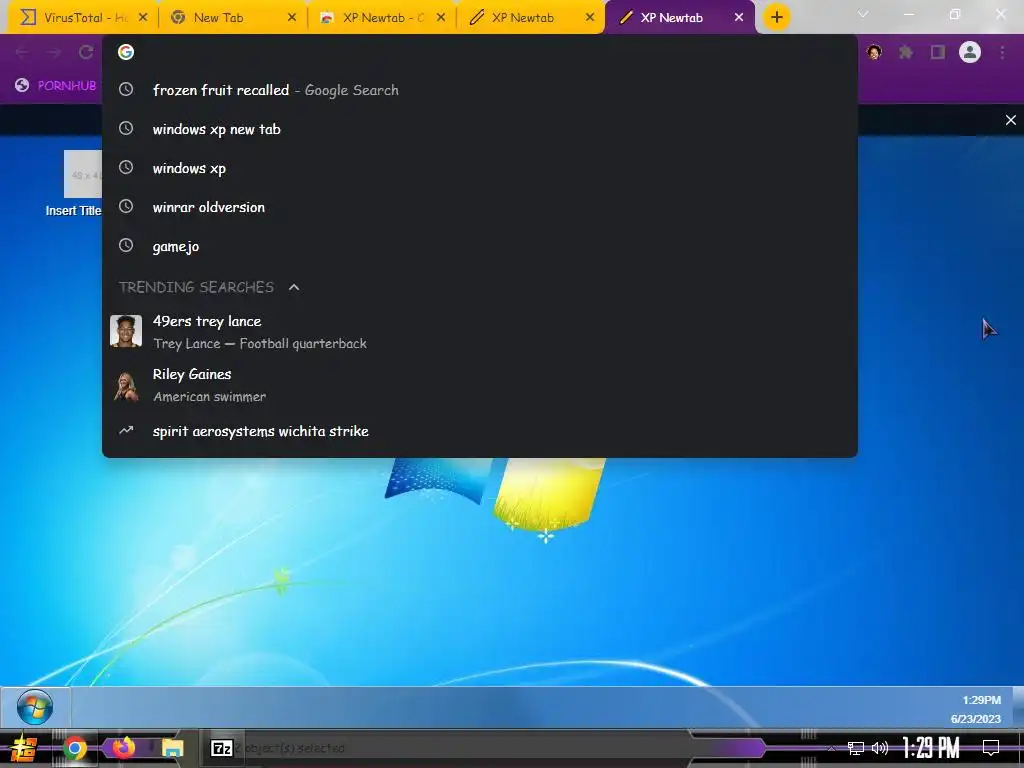
Task: Launch Firefox from the taskbar
Action: click(x=123, y=748)
